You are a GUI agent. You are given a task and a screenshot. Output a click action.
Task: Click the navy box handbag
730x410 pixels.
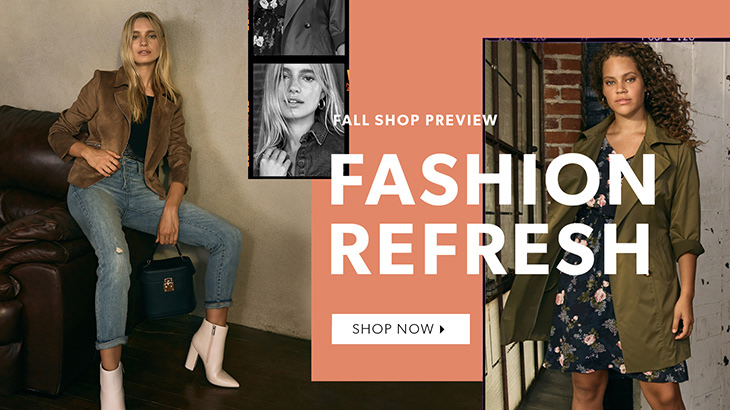point(168,285)
